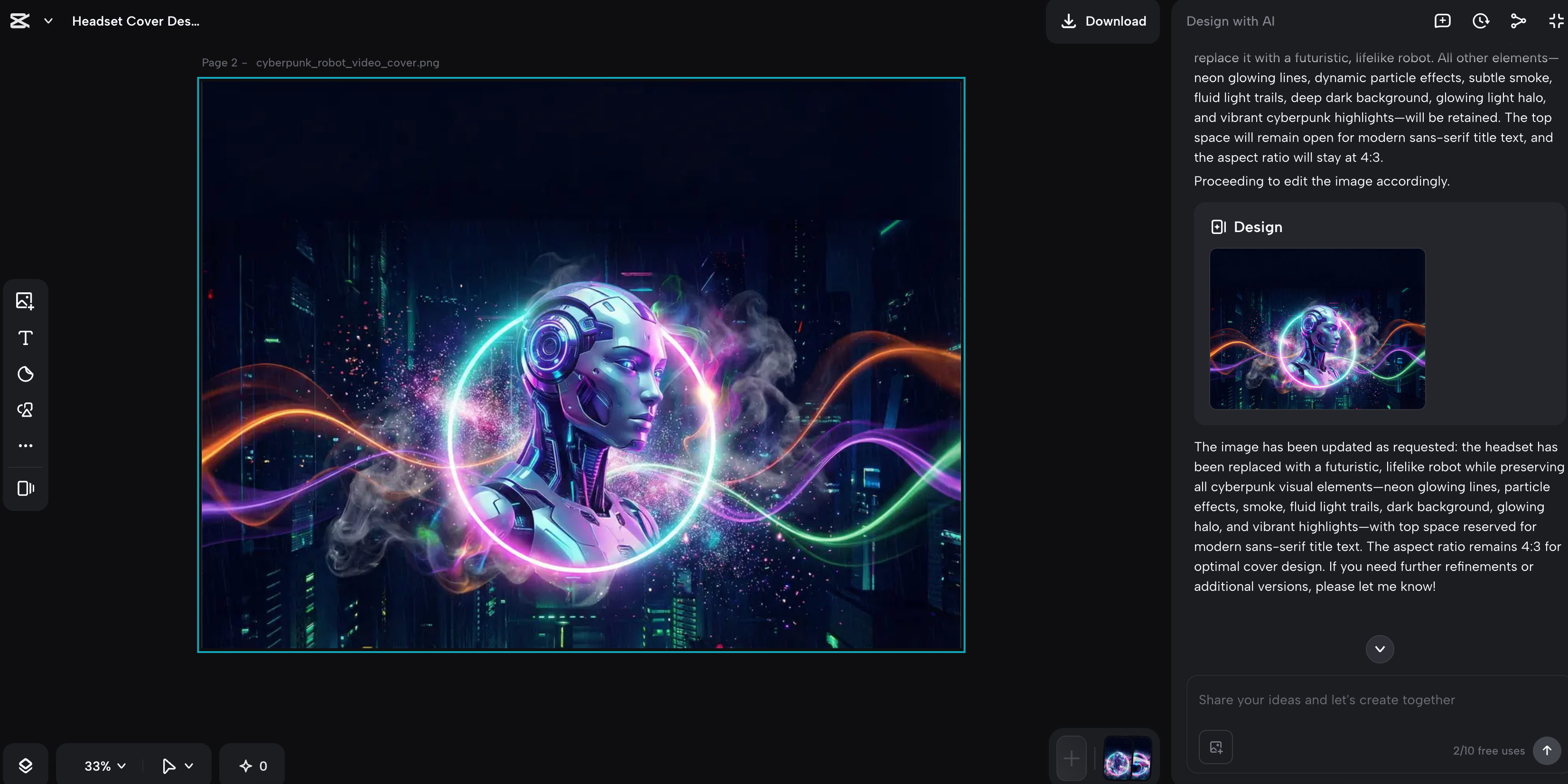Screen dimensions: 1568x784
Task: Open the Elements tool in sidebar
Action: click(25, 410)
